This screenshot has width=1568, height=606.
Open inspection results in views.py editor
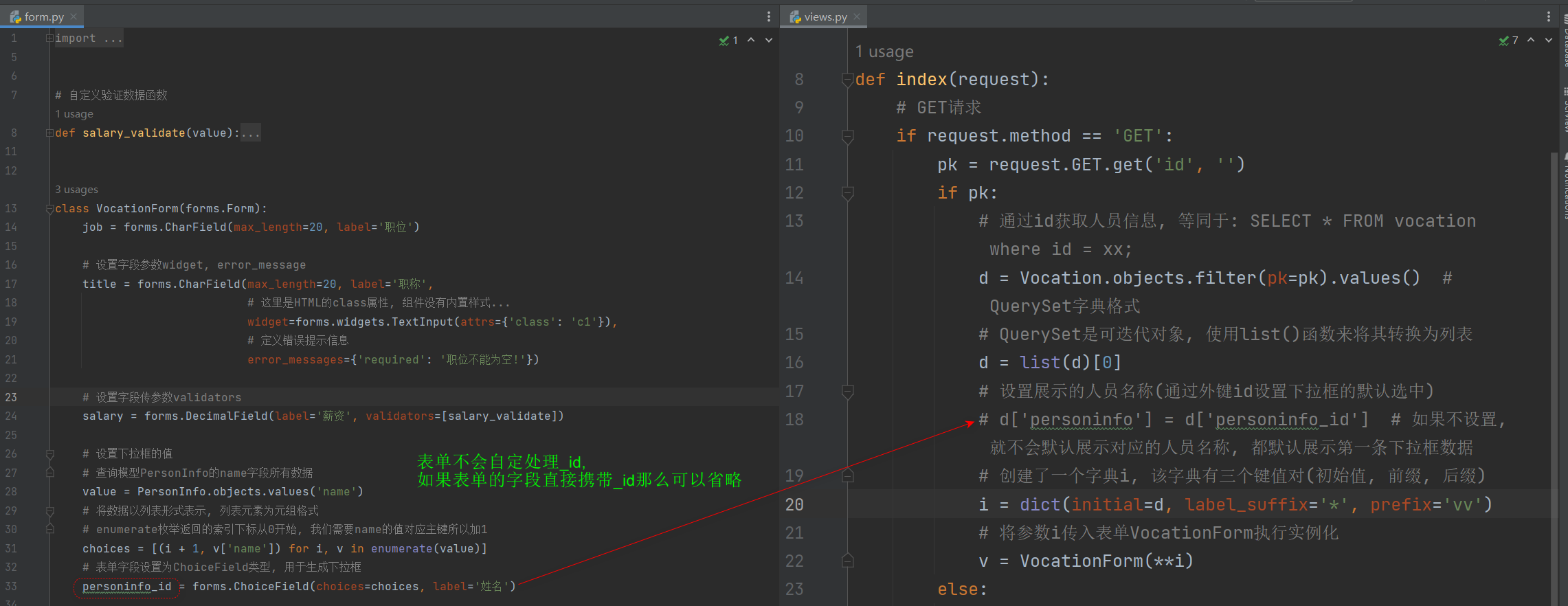1508,41
